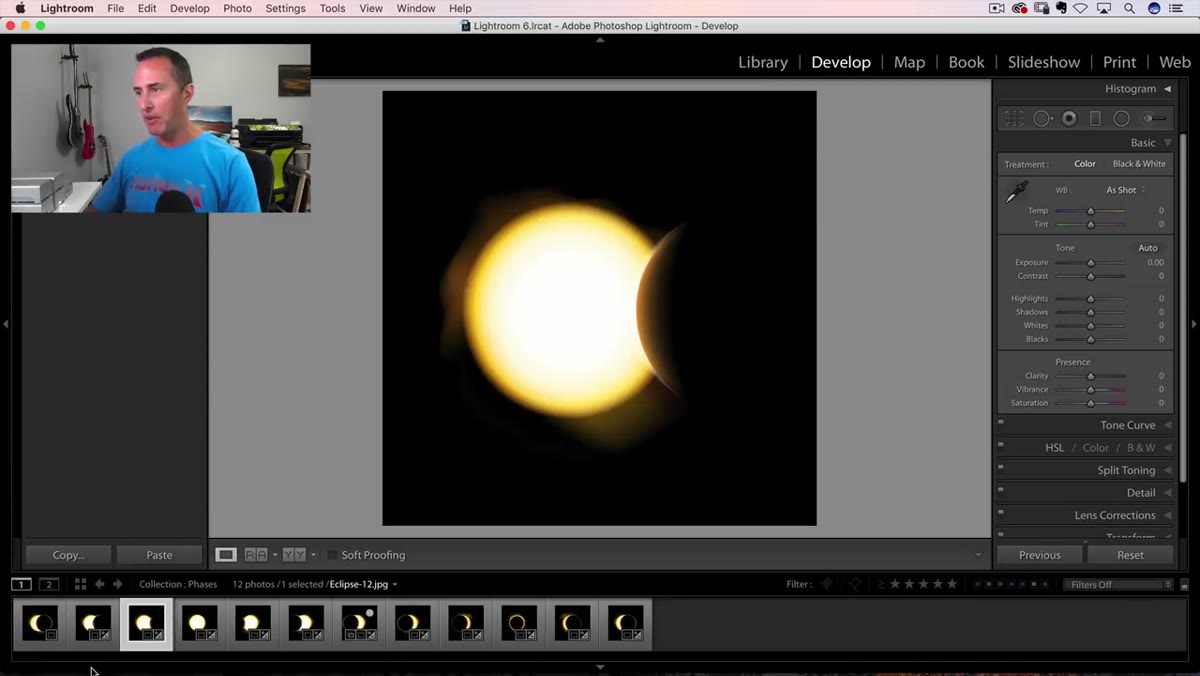Activate the Red Eye Correction tool
1200x676 pixels.
1069,118
